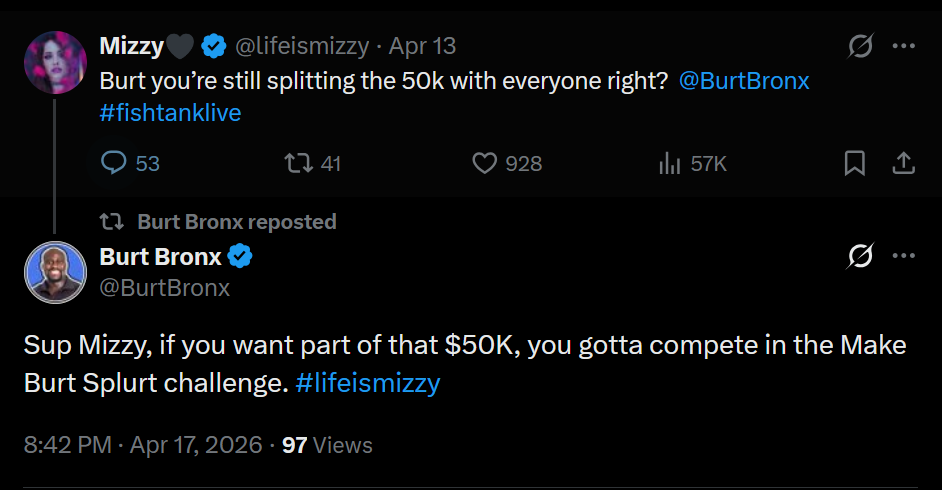
Task: Click the share icon on Mizzy's tweet
Action: 903,163
